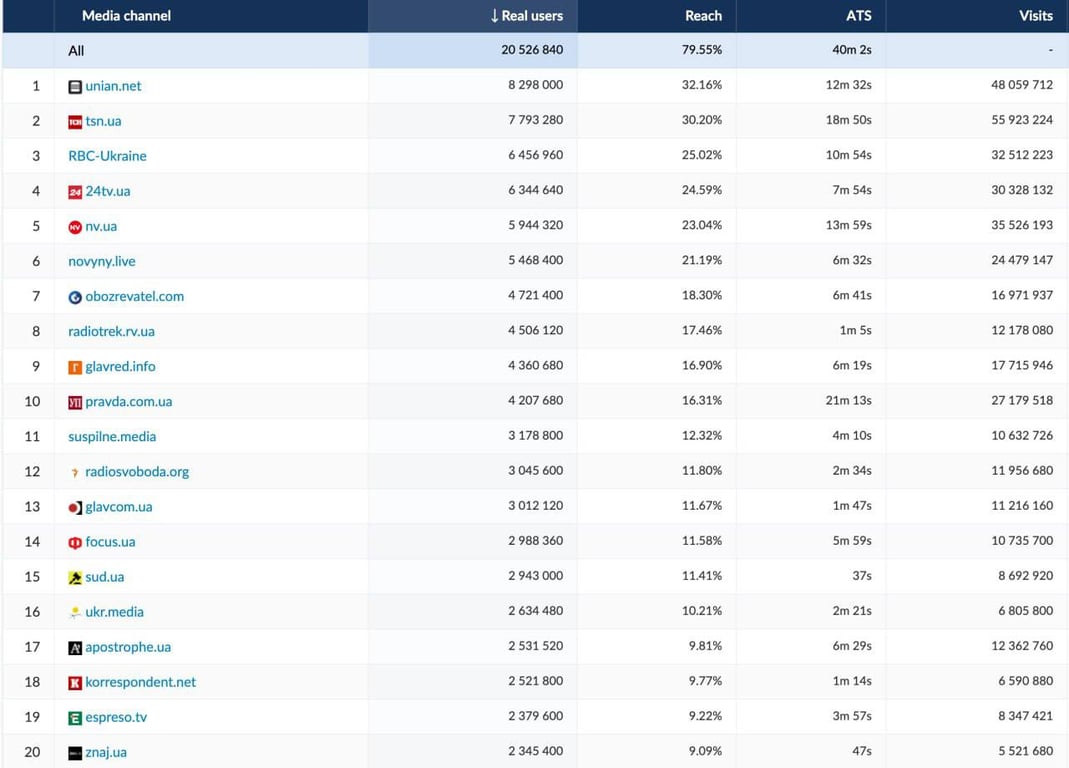This screenshot has width=1069, height=768.
Task: Sort by the Reach column header
Action: pos(703,16)
